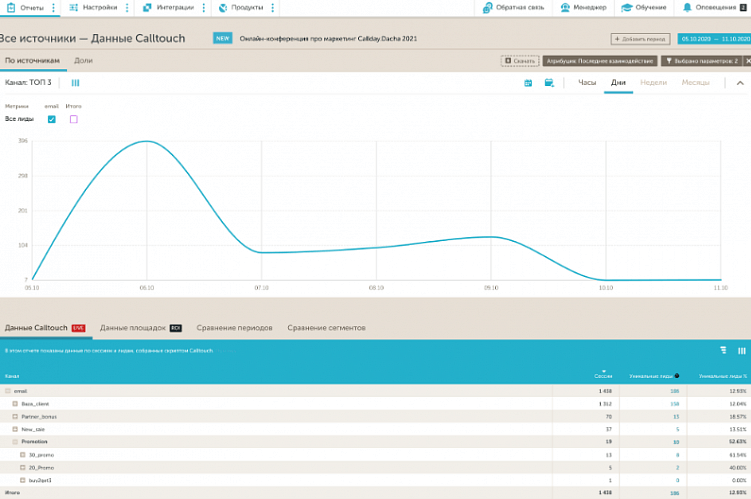Open the date range picker field
The width and height of the screenshot is (751, 499).
coord(714,39)
